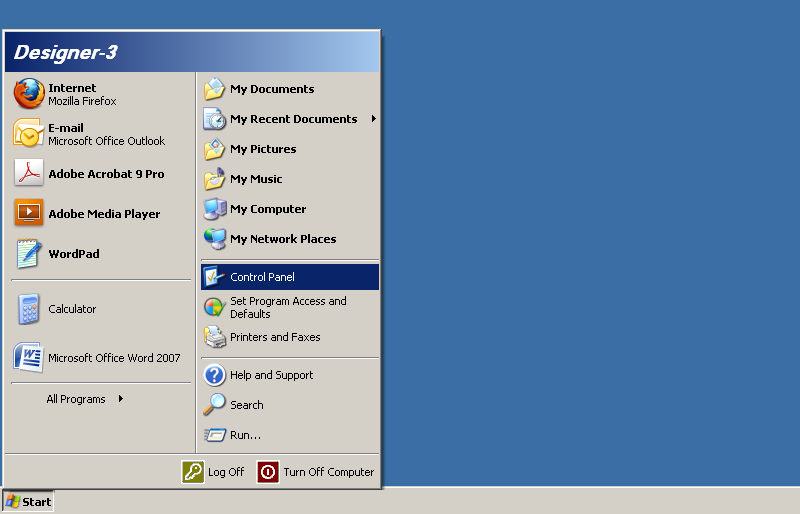
Task: Click the My Pictures label
Action: pyautogui.click(x=263, y=149)
